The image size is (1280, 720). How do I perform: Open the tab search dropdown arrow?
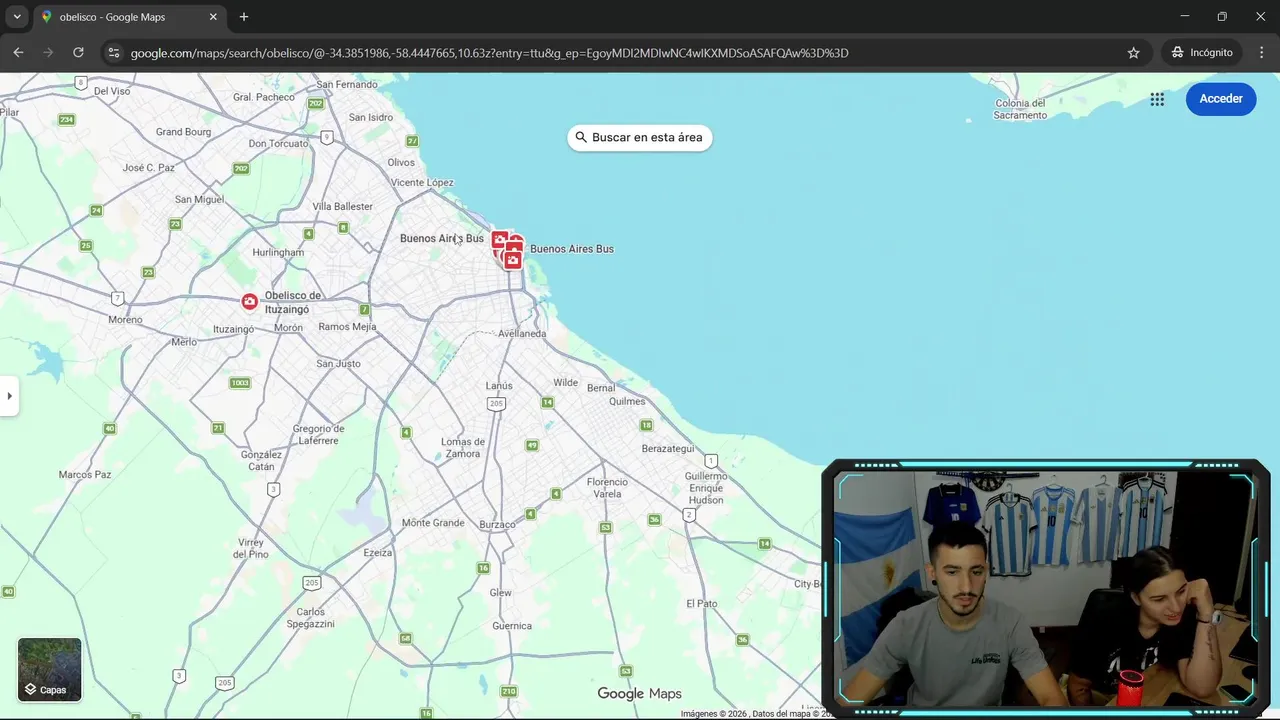(x=17, y=17)
